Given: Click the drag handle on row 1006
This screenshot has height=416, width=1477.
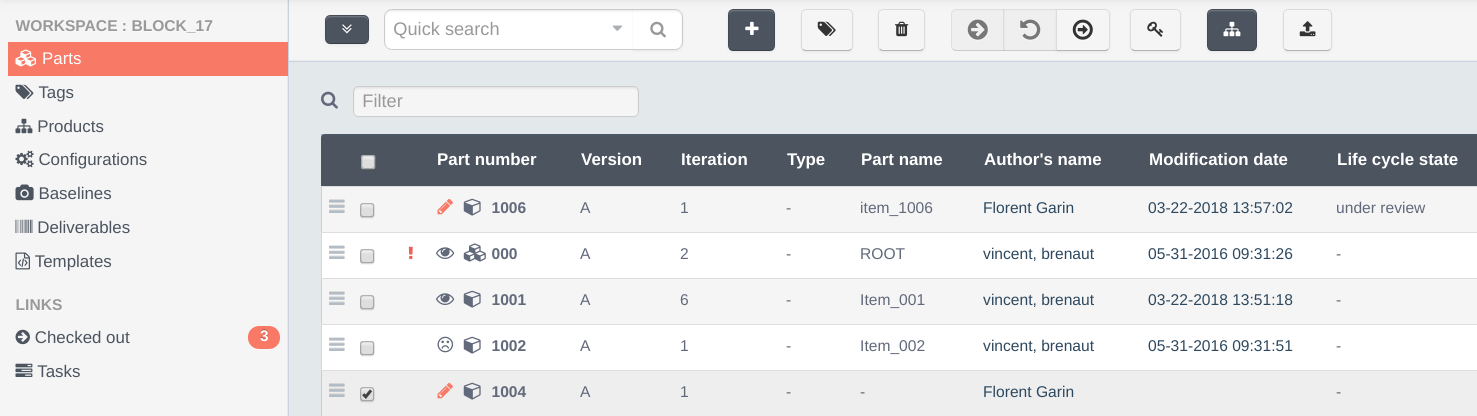Looking at the screenshot, I should pos(337,207).
